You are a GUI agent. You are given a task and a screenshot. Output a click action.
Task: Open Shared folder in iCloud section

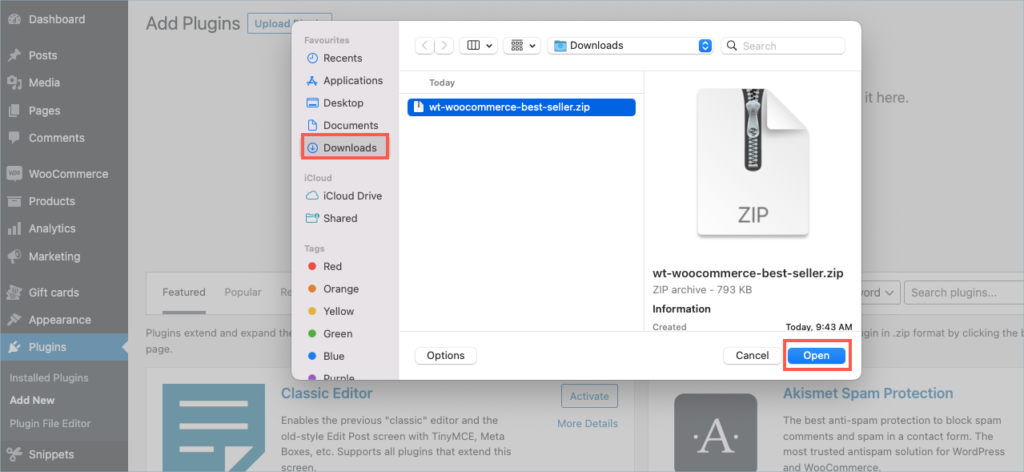[x=331, y=218]
